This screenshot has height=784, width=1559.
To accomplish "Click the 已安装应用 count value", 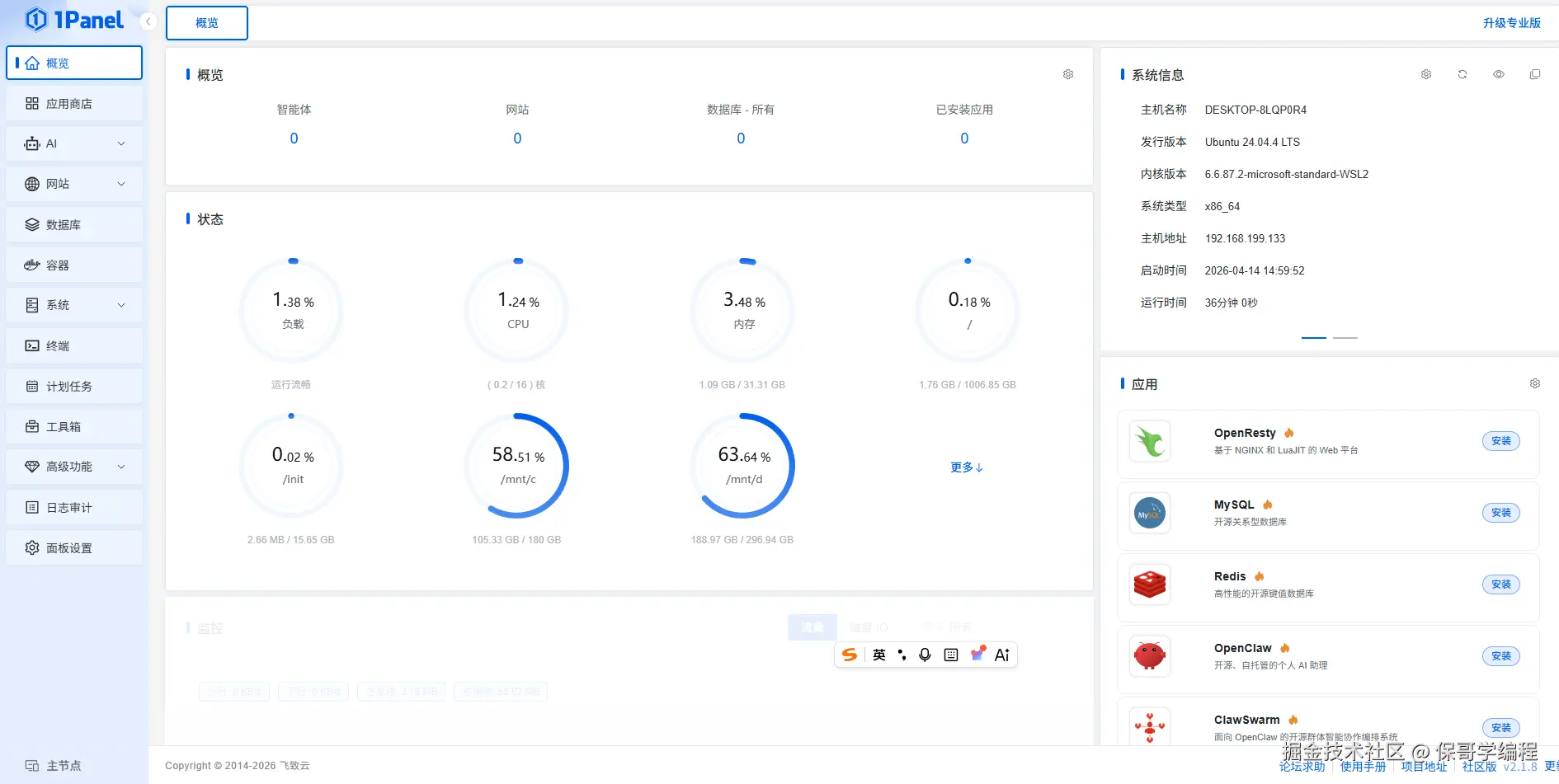I will point(964,138).
